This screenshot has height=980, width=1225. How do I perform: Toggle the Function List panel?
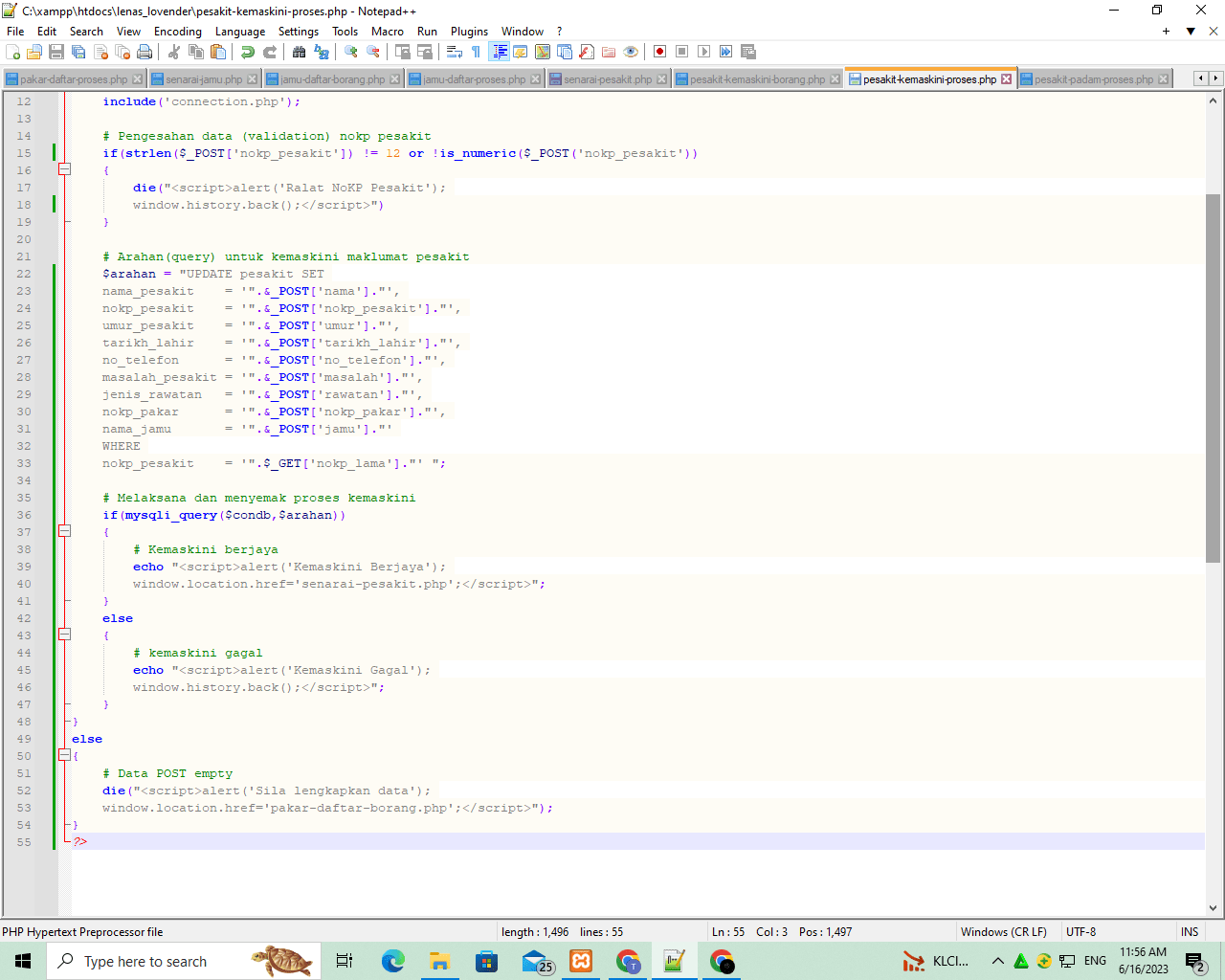587,52
